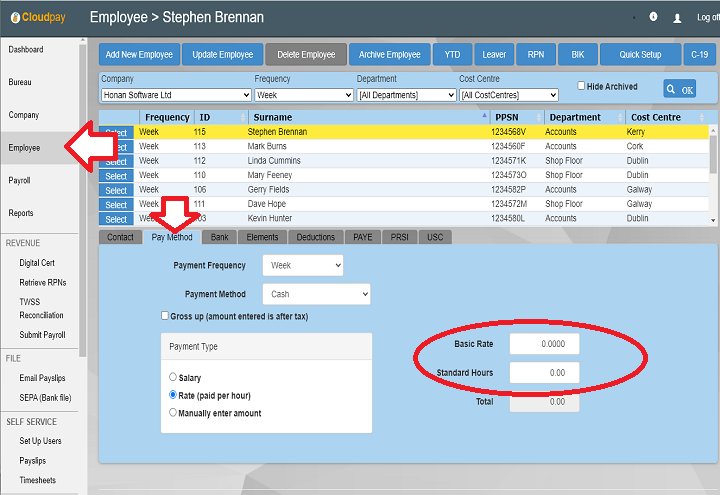720x495 pixels.
Task: Select the Salary payment type
Action: 173,378
